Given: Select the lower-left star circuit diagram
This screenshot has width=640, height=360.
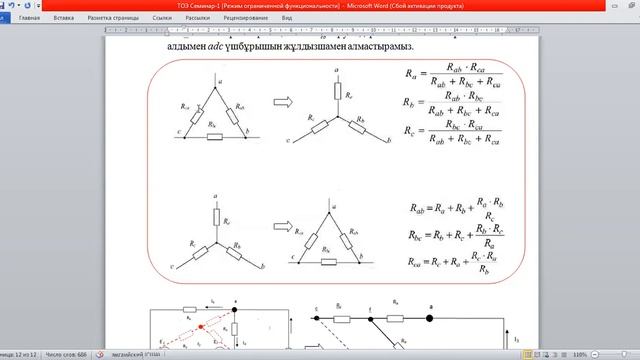Looking at the screenshot, I should click(218, 231).
